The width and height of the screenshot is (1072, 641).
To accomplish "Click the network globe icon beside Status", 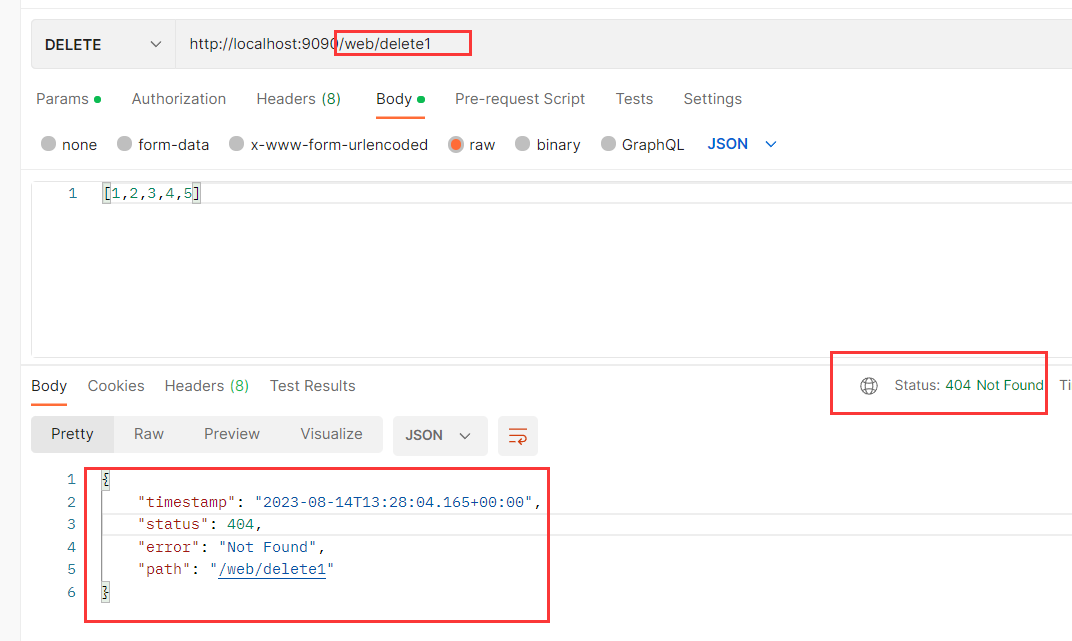I will click(868, 386).
